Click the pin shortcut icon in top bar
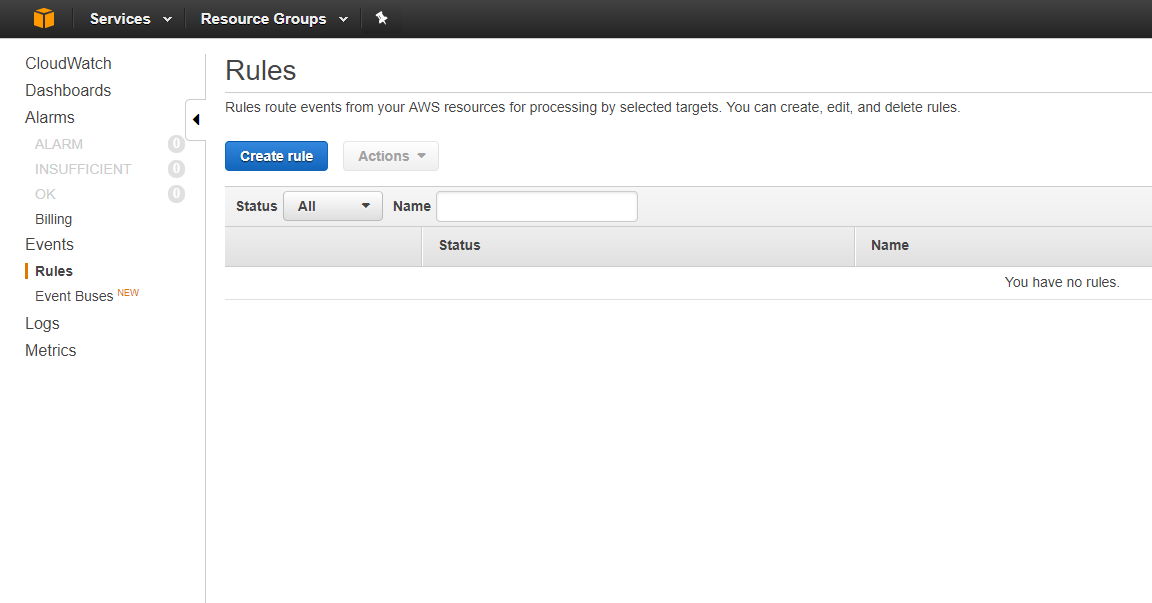1152x603 pixels. pyautogui.click(x=381, y=18)
